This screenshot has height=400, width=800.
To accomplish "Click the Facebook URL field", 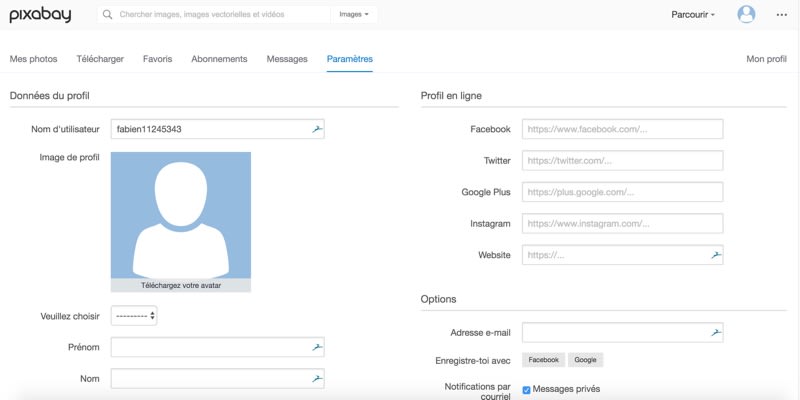I will (622, 129).
